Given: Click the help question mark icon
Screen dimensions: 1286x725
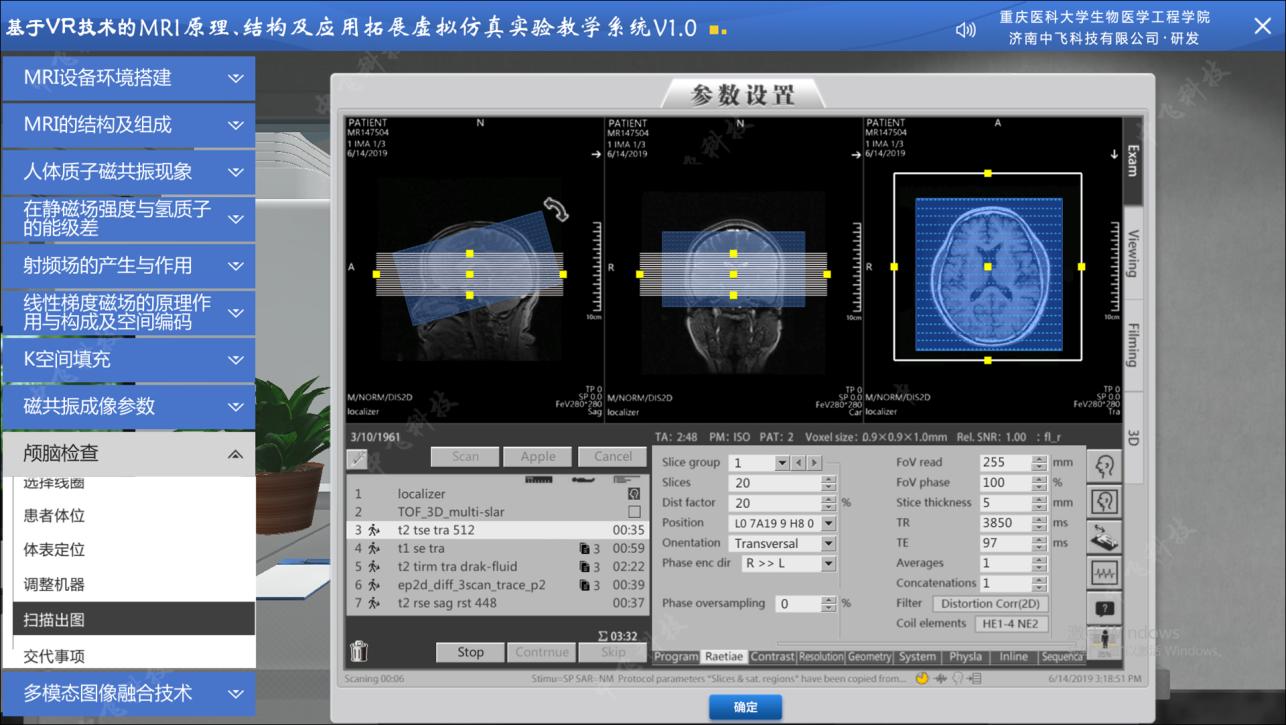Looking at the screenshot, I should pyautogui.click(x=1105, y=608).
